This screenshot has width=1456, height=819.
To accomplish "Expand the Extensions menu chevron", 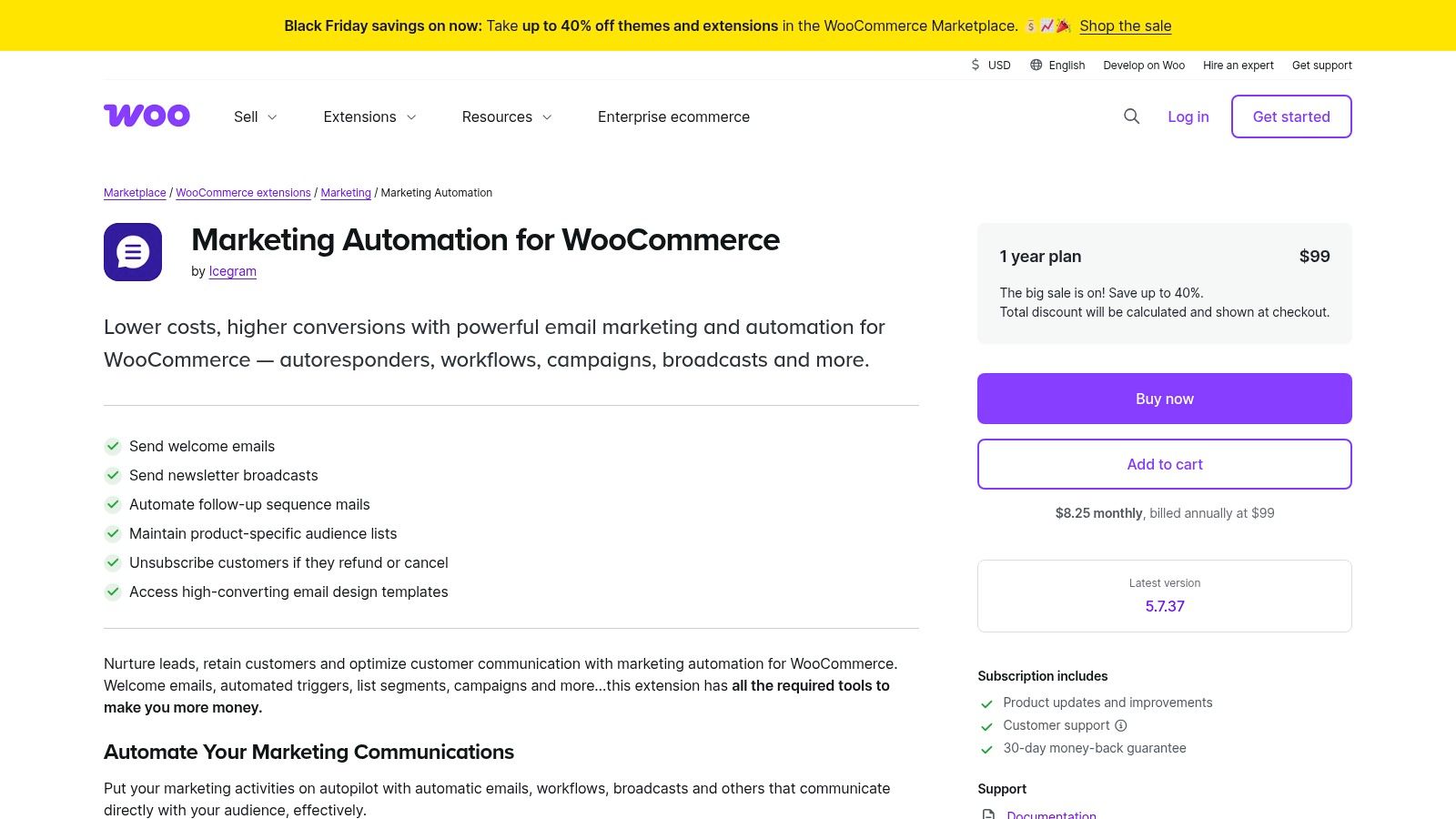I will point(411,117).
